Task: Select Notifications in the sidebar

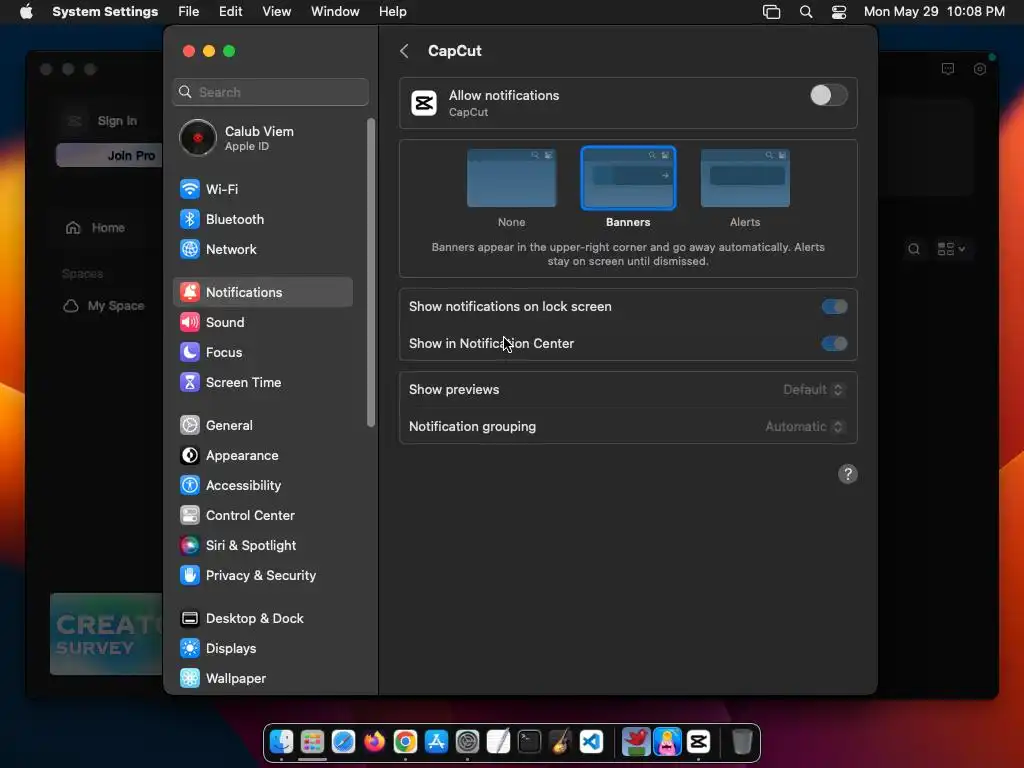Action: (x=263, y=292)
